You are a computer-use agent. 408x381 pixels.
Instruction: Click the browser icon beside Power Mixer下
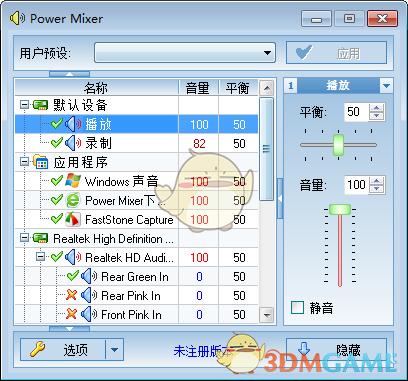(73, 200)
